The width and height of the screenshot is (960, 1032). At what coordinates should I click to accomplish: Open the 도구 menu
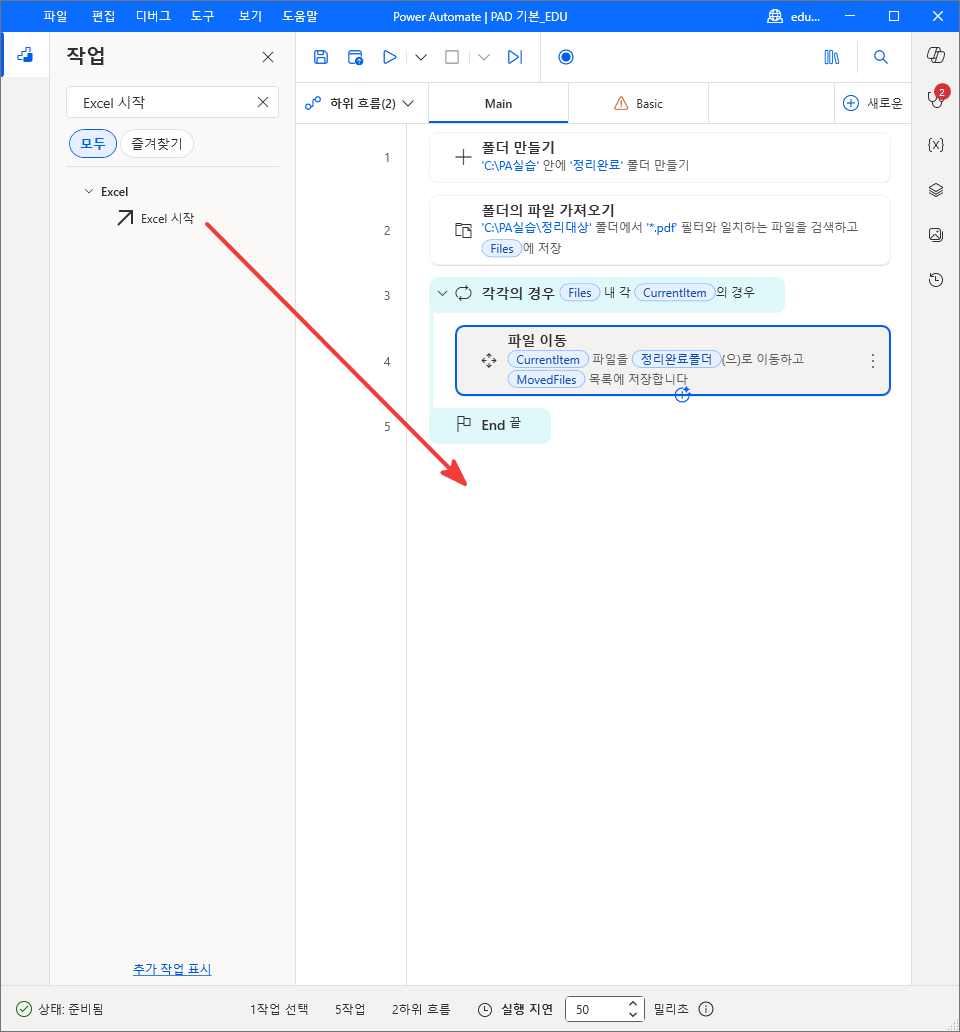tap(203, 16)
